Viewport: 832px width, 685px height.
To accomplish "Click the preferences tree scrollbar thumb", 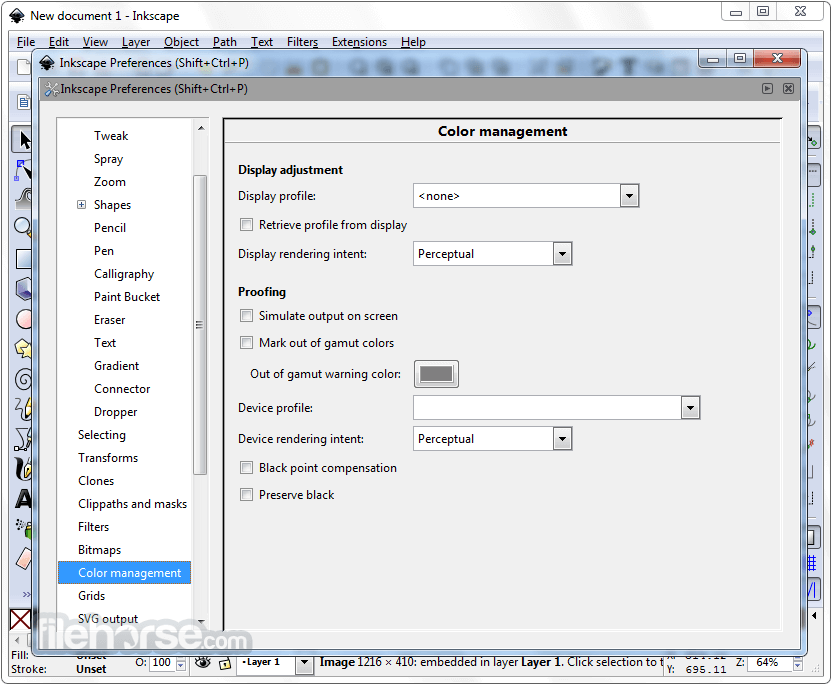I will (x=200, y=325).
